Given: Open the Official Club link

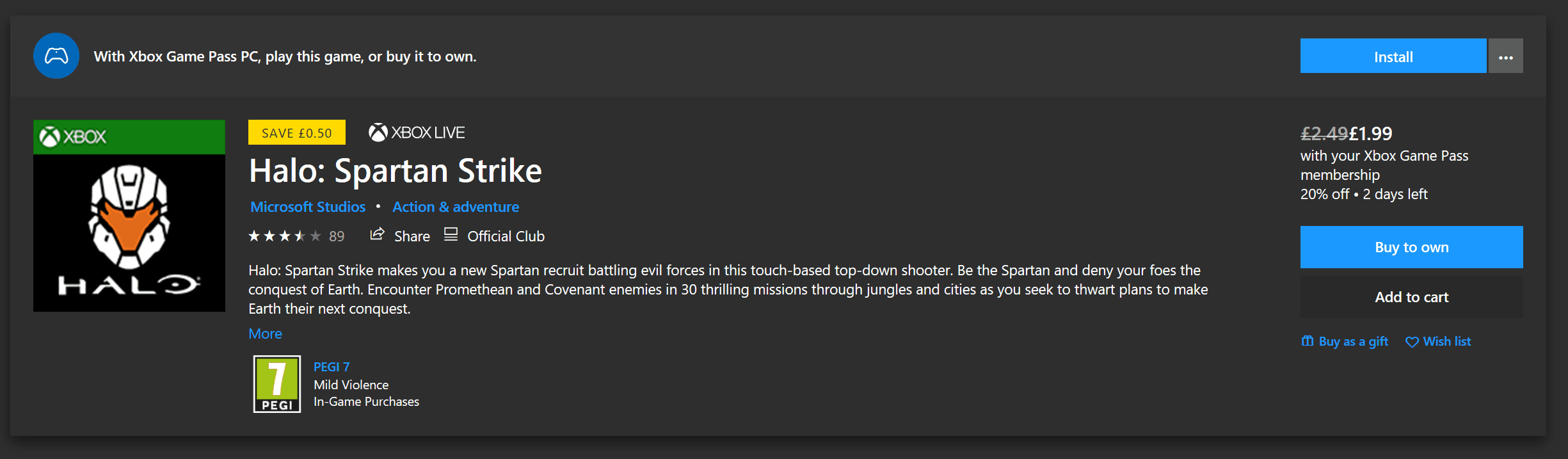Looking at the screenshot, I should 506,236.
